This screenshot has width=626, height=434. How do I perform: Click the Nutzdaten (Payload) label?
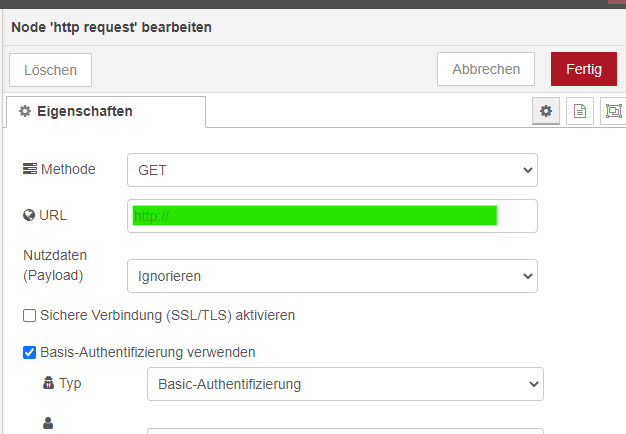53,265
